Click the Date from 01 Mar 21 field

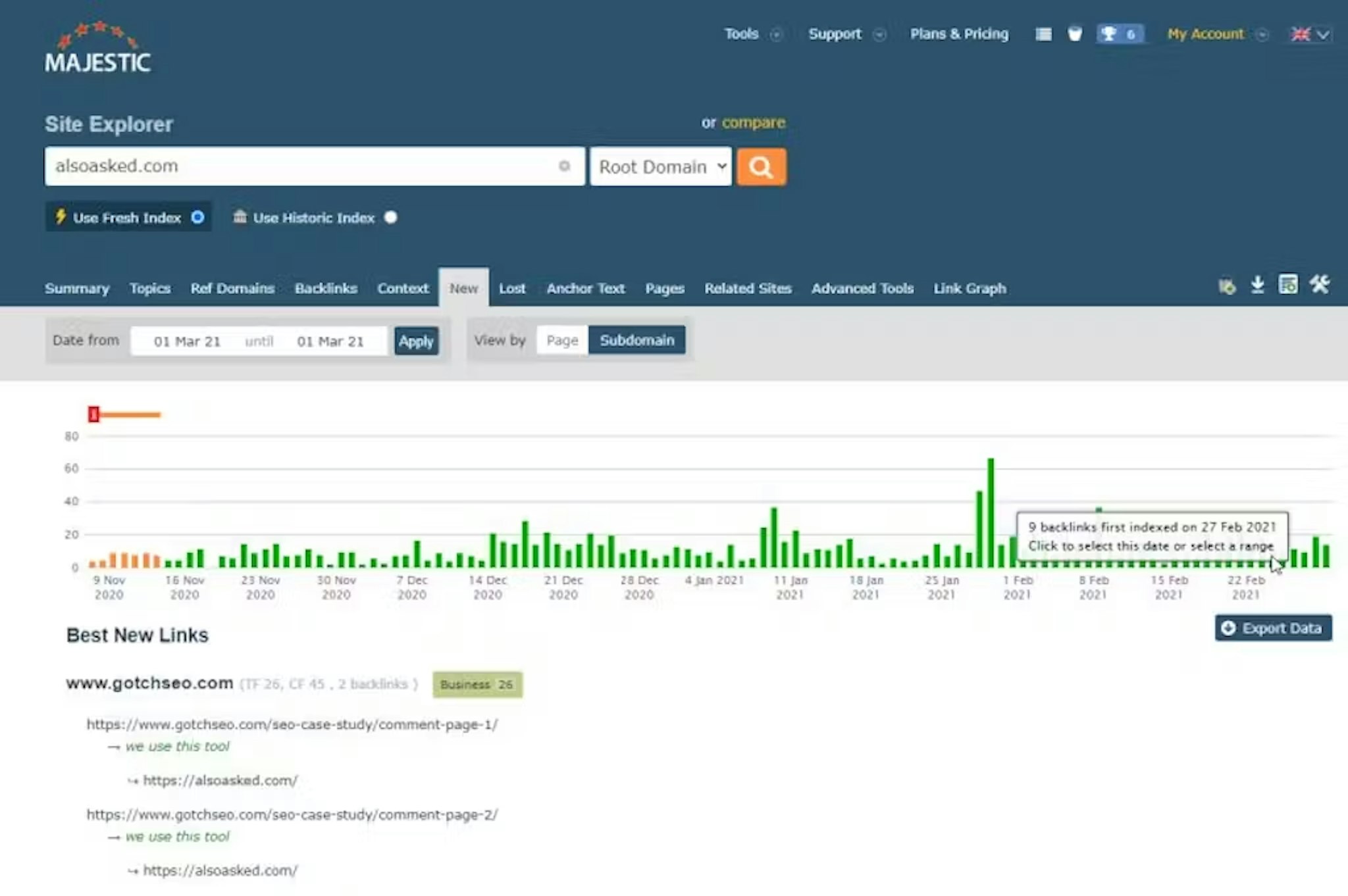(x=187, y=341)
